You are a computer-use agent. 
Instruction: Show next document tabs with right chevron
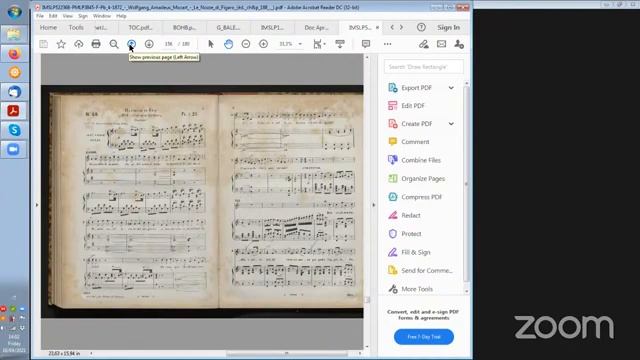[401, 27]
